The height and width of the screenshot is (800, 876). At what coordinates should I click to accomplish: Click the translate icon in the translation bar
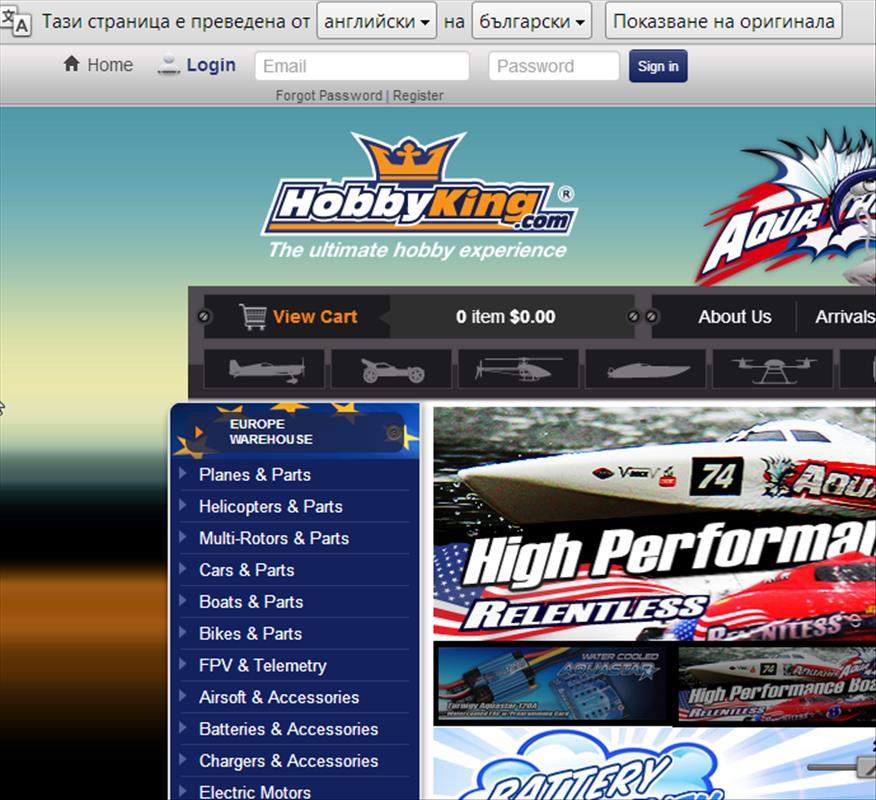pyautogui.click(x=17, y=21)
